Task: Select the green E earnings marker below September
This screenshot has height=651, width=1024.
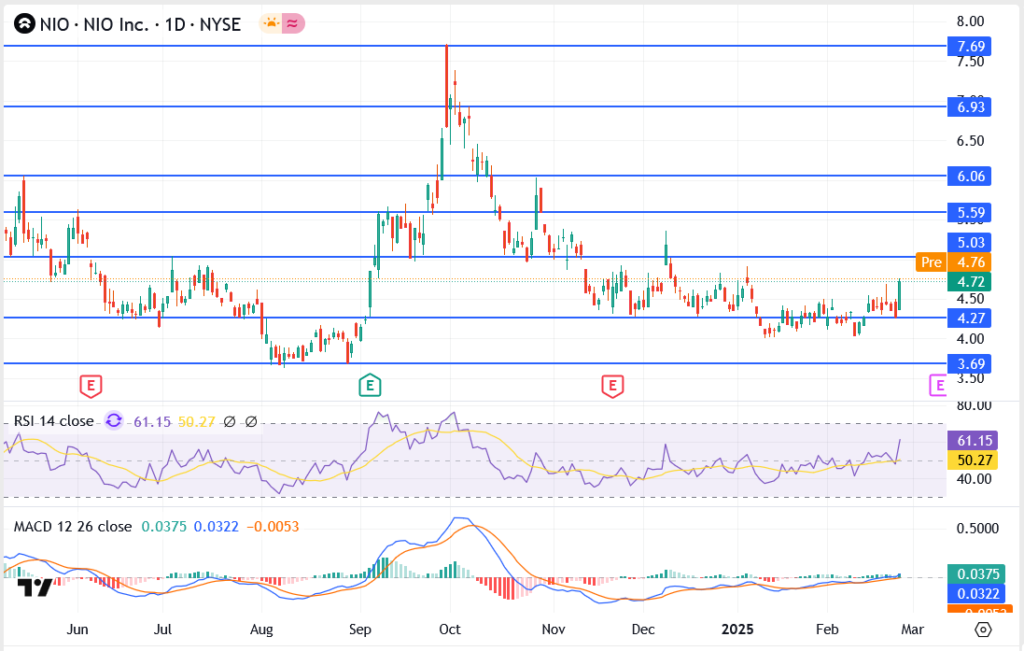Action: click(370, 385)
